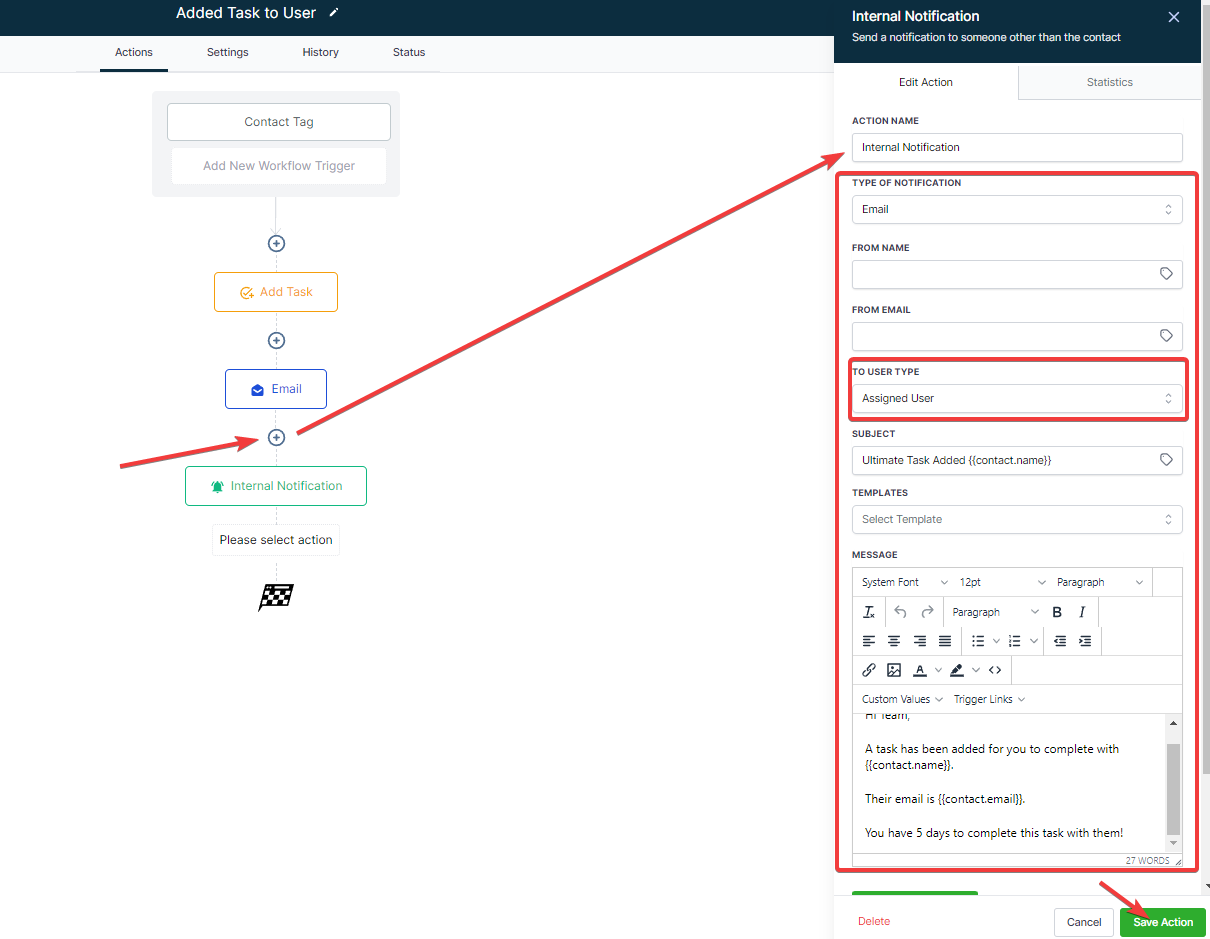The image size is (1210, 939).
Task: Close the Internal Notification panel
Action: tap(1174, 17)
